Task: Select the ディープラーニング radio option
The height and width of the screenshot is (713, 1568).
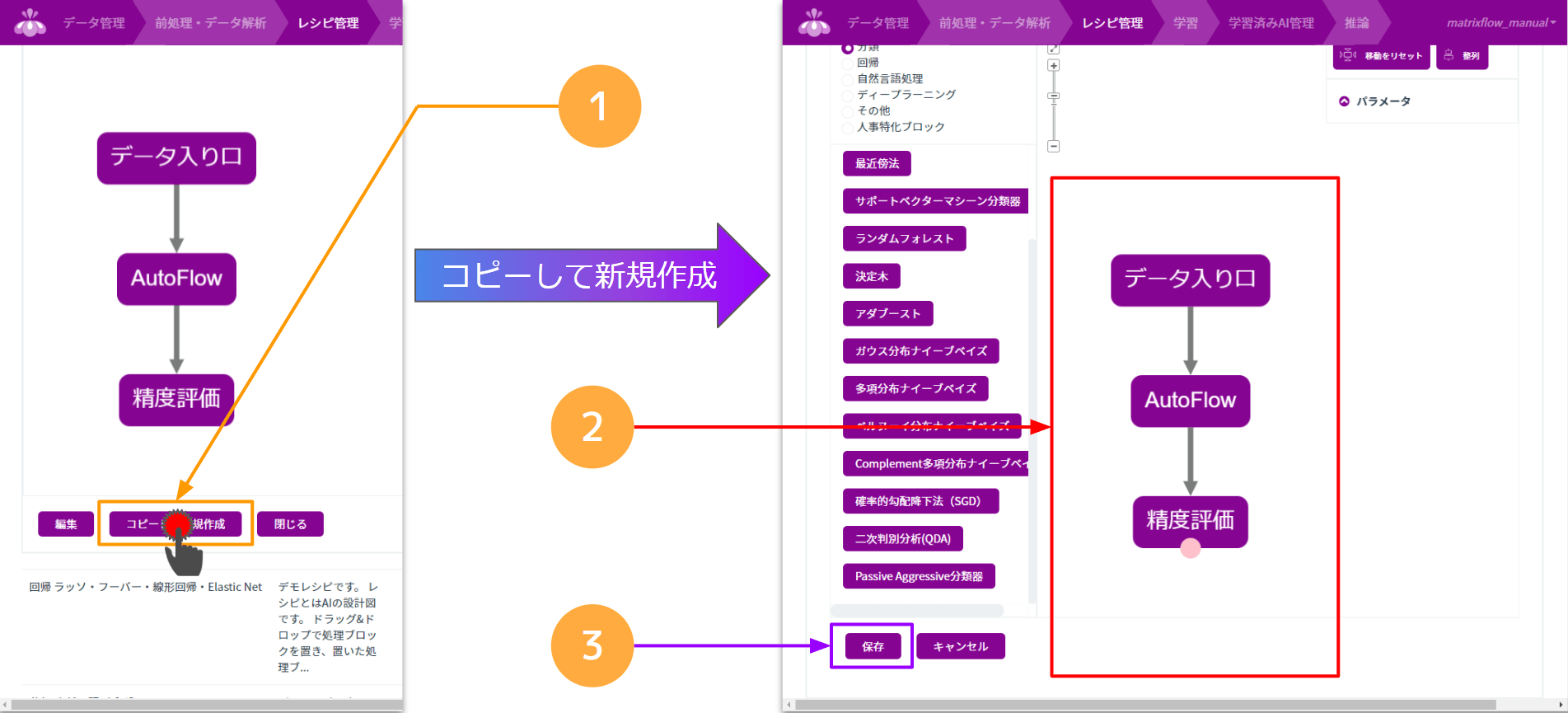Action: click(x=847, y=96)
